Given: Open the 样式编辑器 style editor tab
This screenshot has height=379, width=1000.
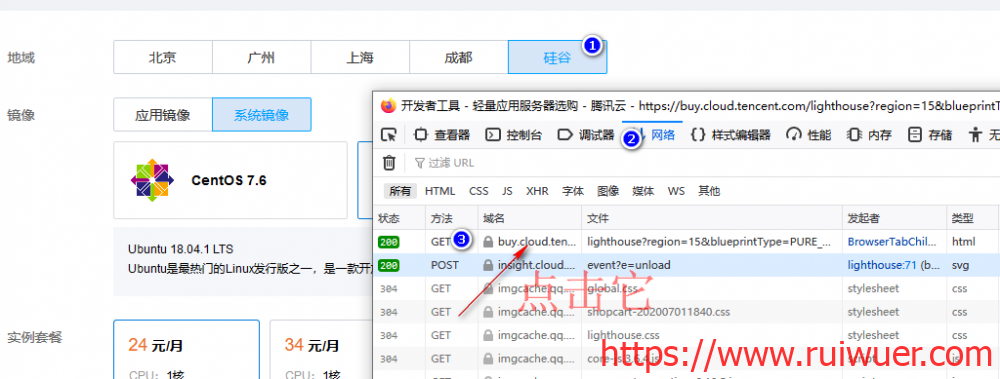Looking at the screenshot, I should (x=731, y=135).
